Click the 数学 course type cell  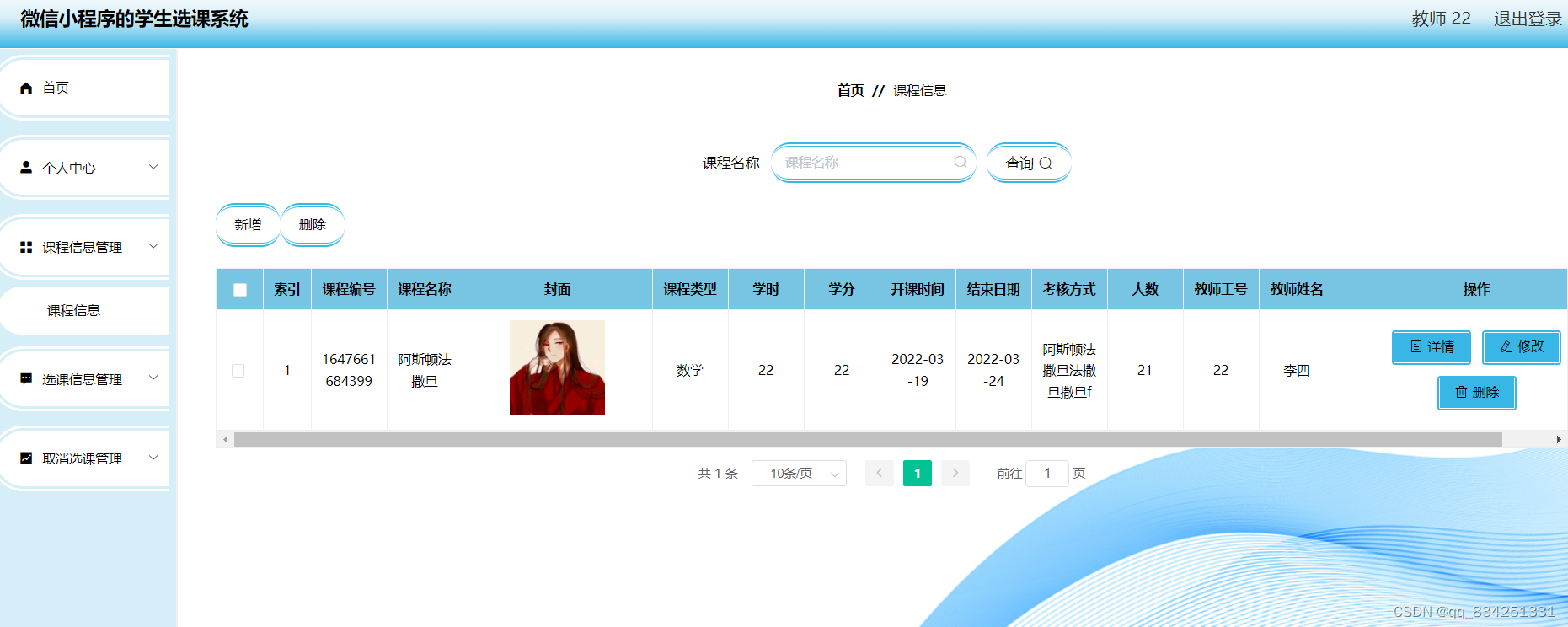[690, 370]
